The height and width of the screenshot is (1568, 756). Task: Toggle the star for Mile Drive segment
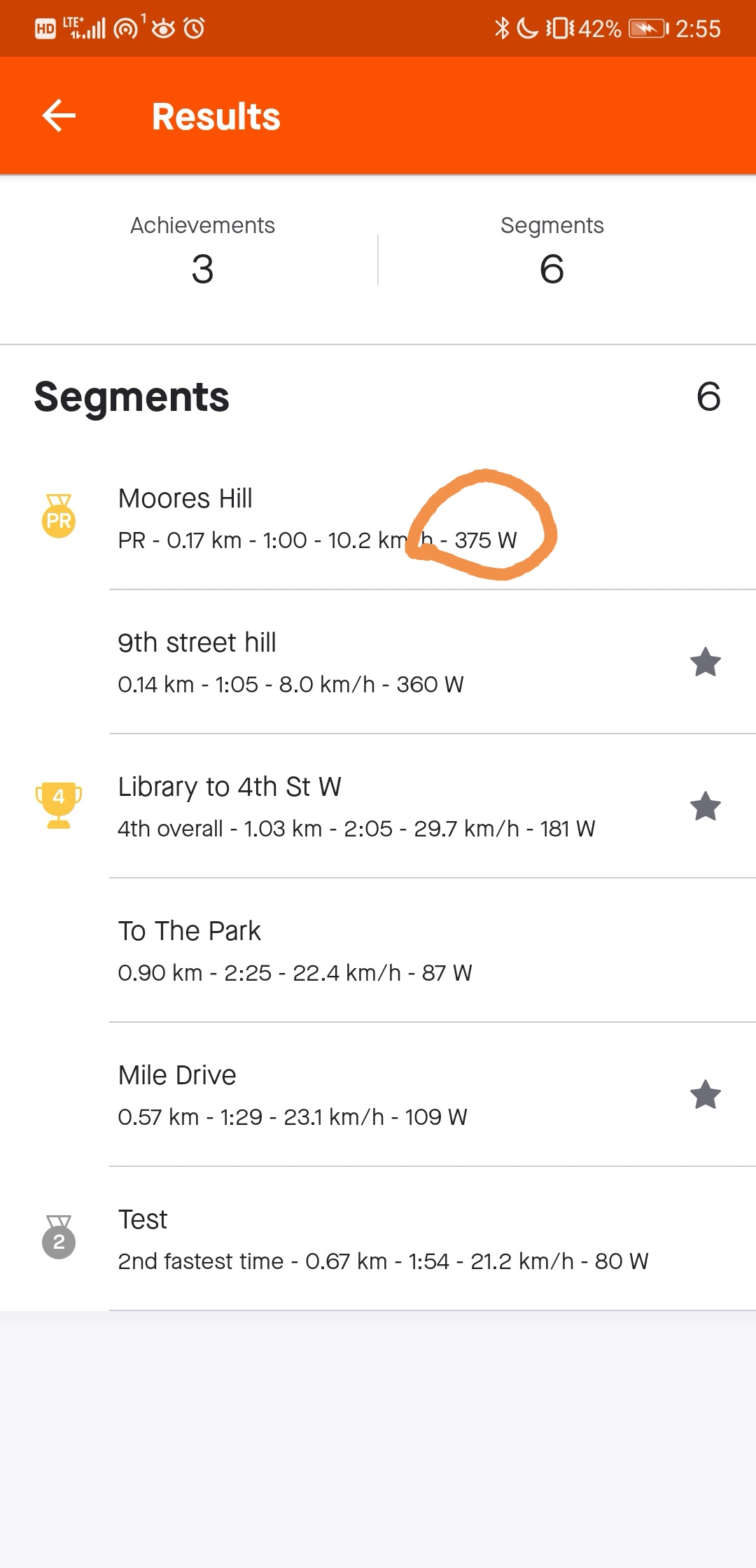tap(706, 1094)
